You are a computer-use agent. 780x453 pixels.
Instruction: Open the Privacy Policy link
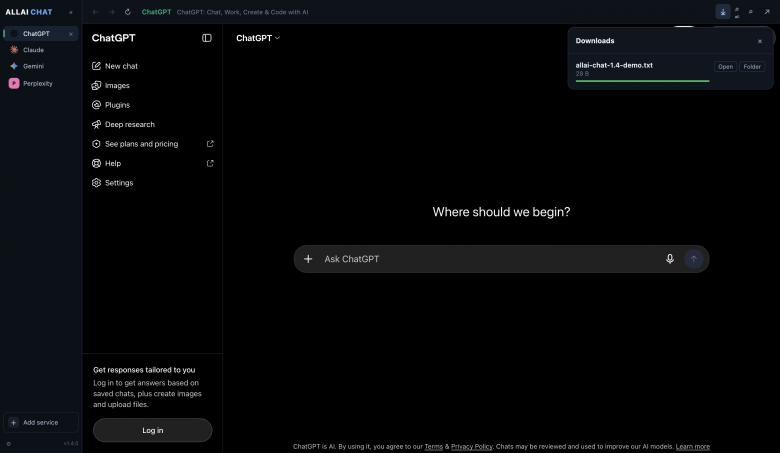pos(471,447)
